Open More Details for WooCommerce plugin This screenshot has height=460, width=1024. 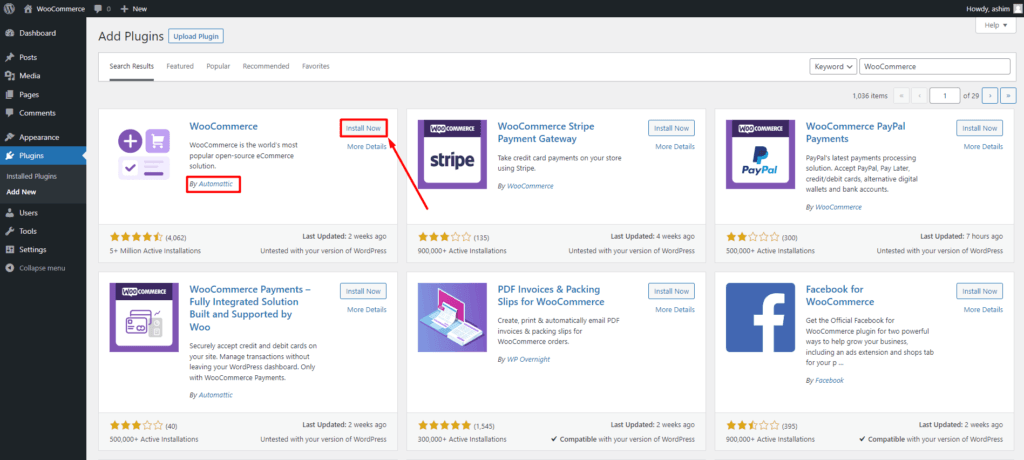tap(366, 146)
